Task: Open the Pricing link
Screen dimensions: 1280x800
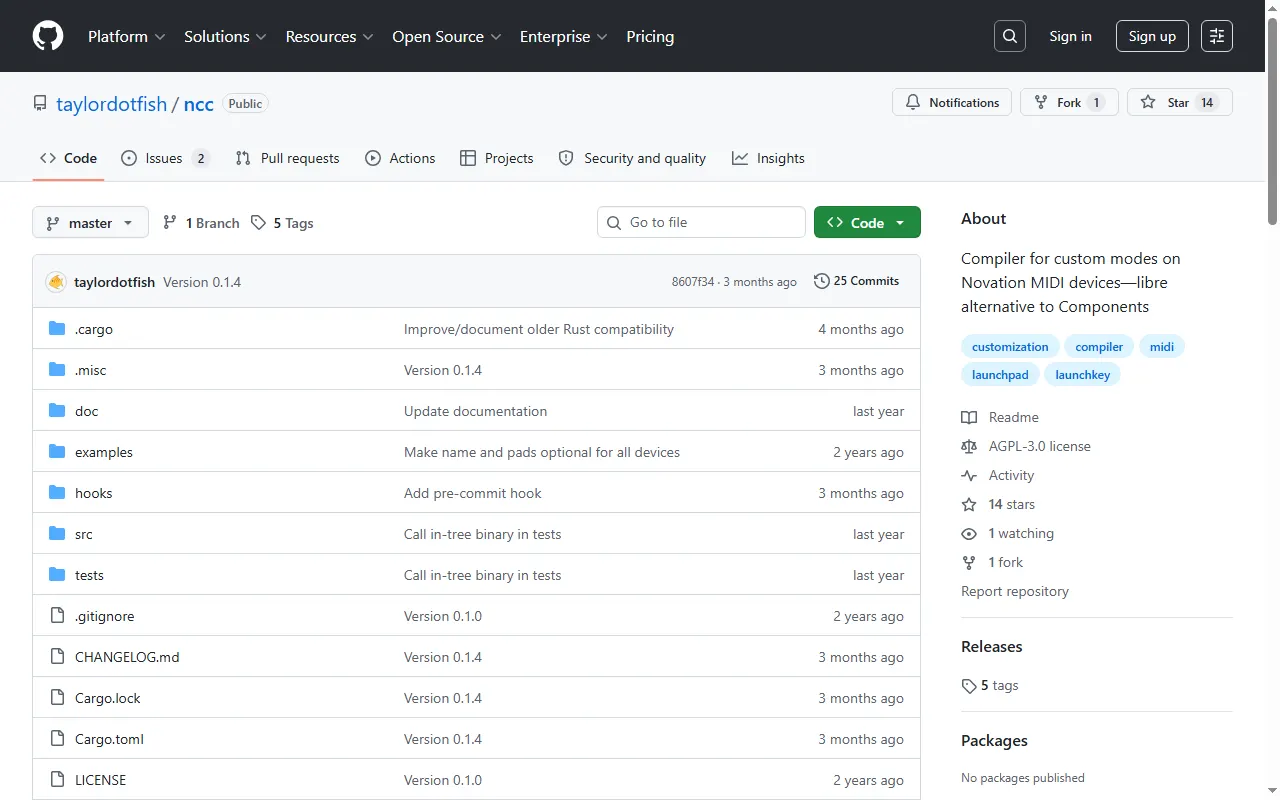Action: click(650, 36)
